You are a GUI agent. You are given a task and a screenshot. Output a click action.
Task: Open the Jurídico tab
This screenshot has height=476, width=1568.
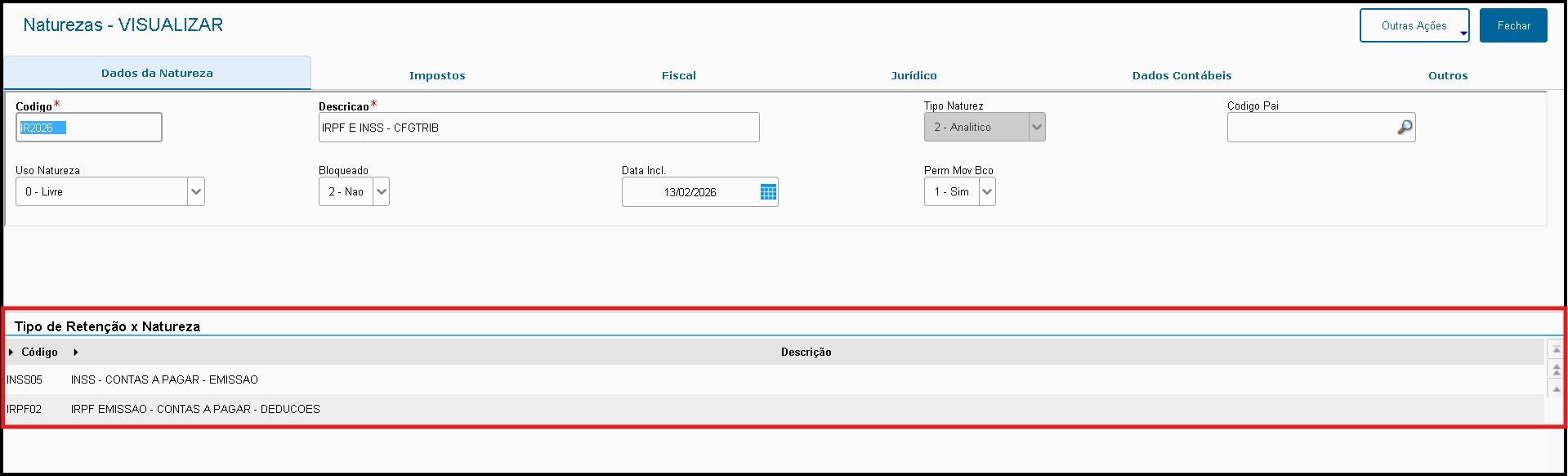(914, 75)
